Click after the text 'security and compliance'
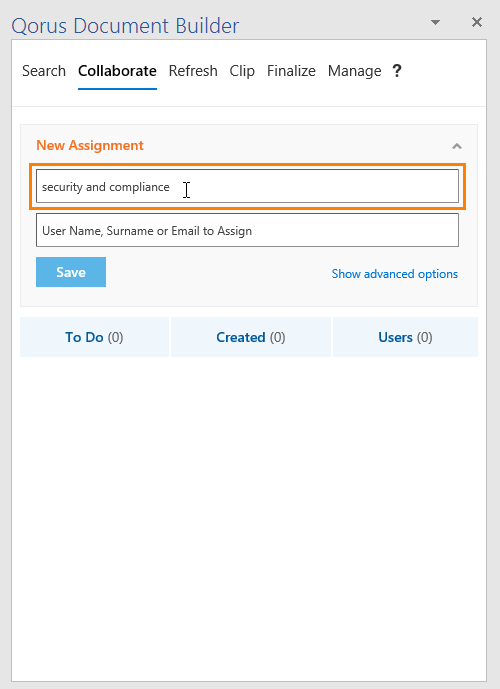500x689 pixels. tap(173, 187)
